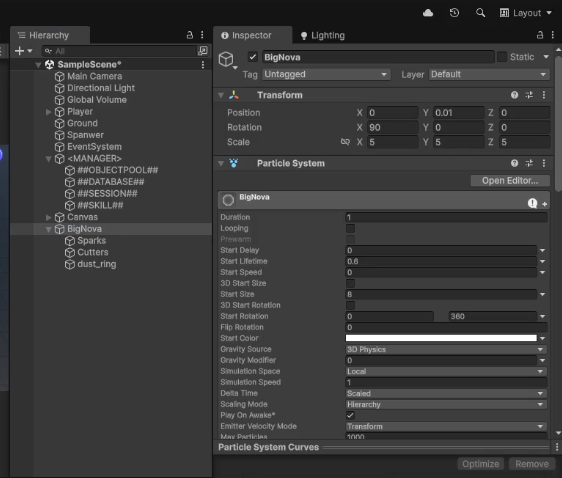The image size is (562, 478).
Task: Toggle the Play On Awake checkbox
Action: 351,415
